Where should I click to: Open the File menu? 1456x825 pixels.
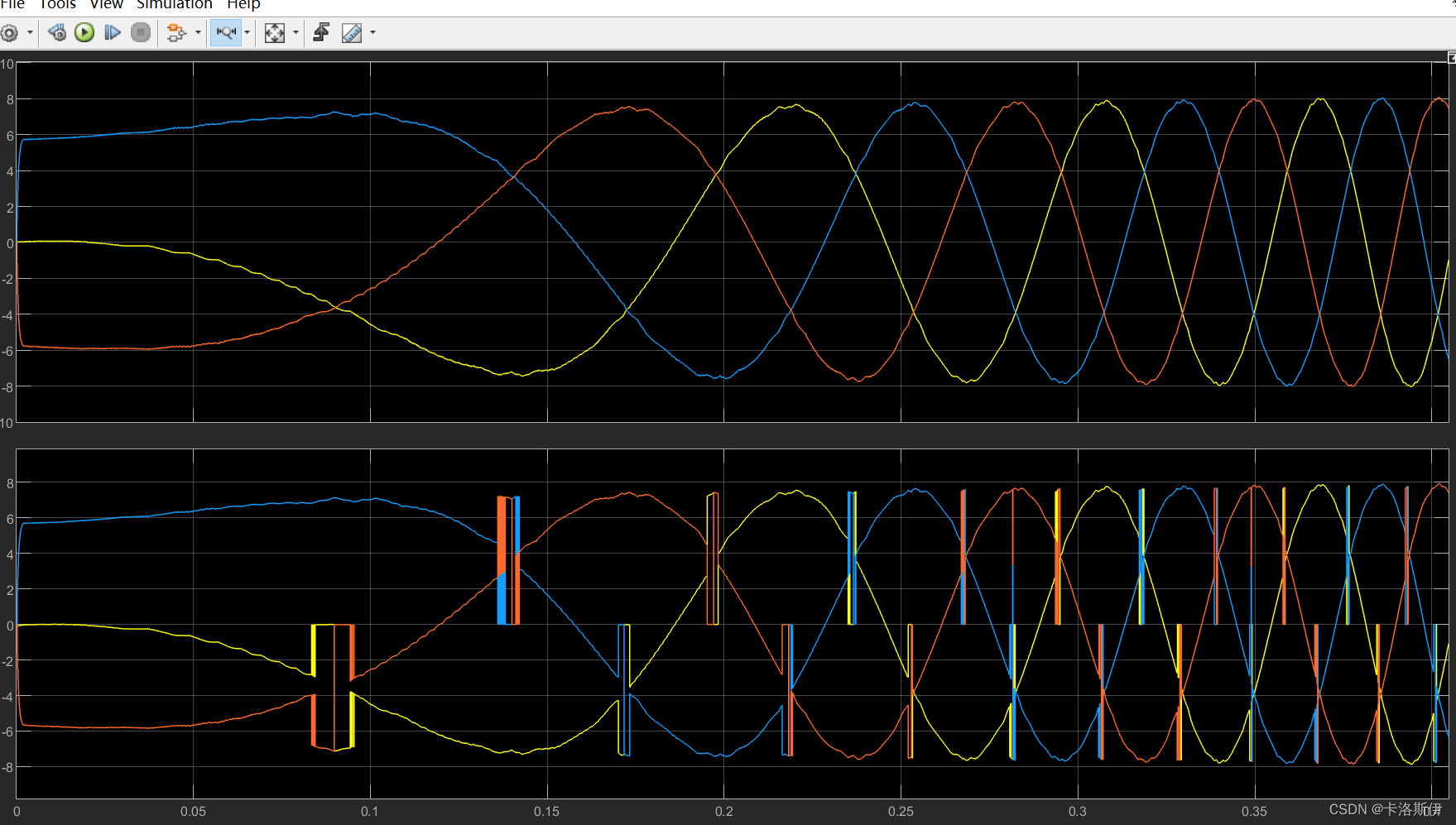click(x=12, y=4)
